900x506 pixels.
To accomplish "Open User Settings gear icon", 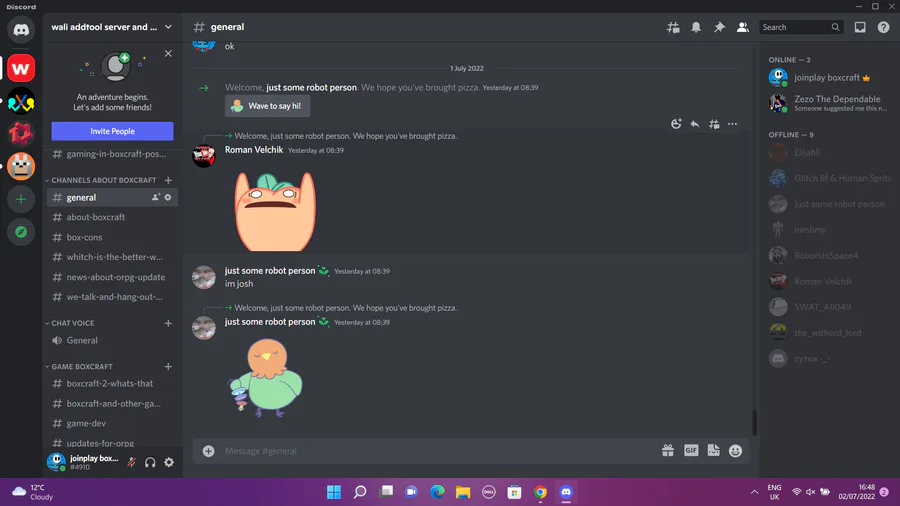I will pyautogui.click(x=169, y=462).
